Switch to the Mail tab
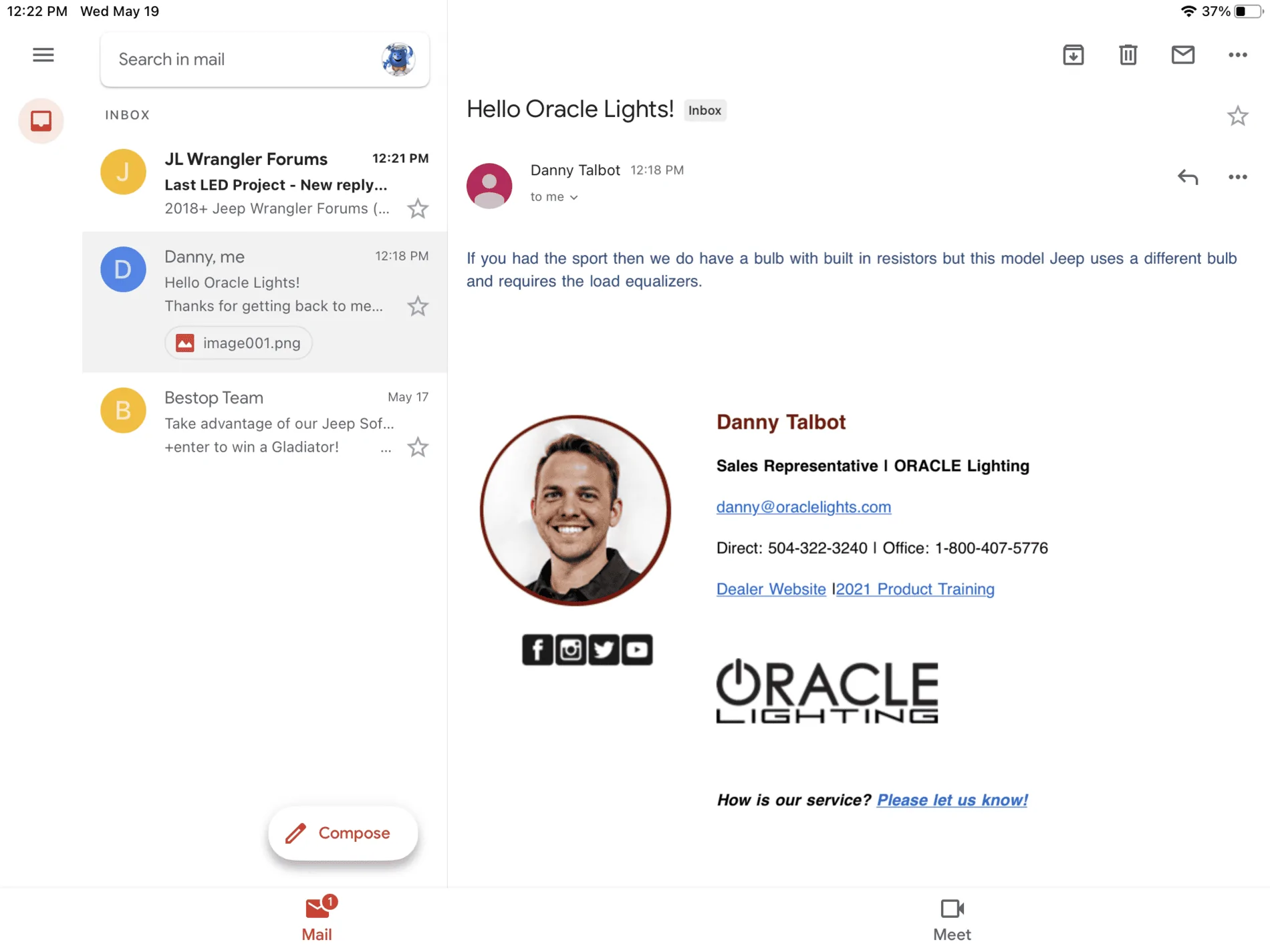This screenshot has width=1270, height=952. [317, 919]
